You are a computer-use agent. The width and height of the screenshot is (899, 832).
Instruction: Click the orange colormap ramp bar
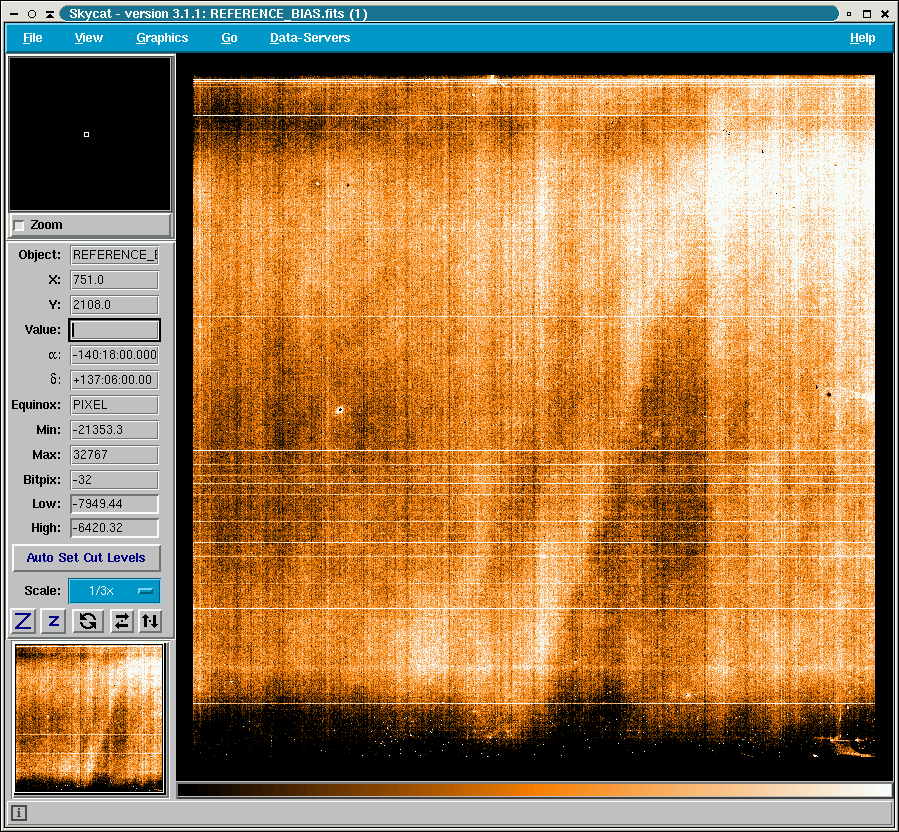point(534,790)
